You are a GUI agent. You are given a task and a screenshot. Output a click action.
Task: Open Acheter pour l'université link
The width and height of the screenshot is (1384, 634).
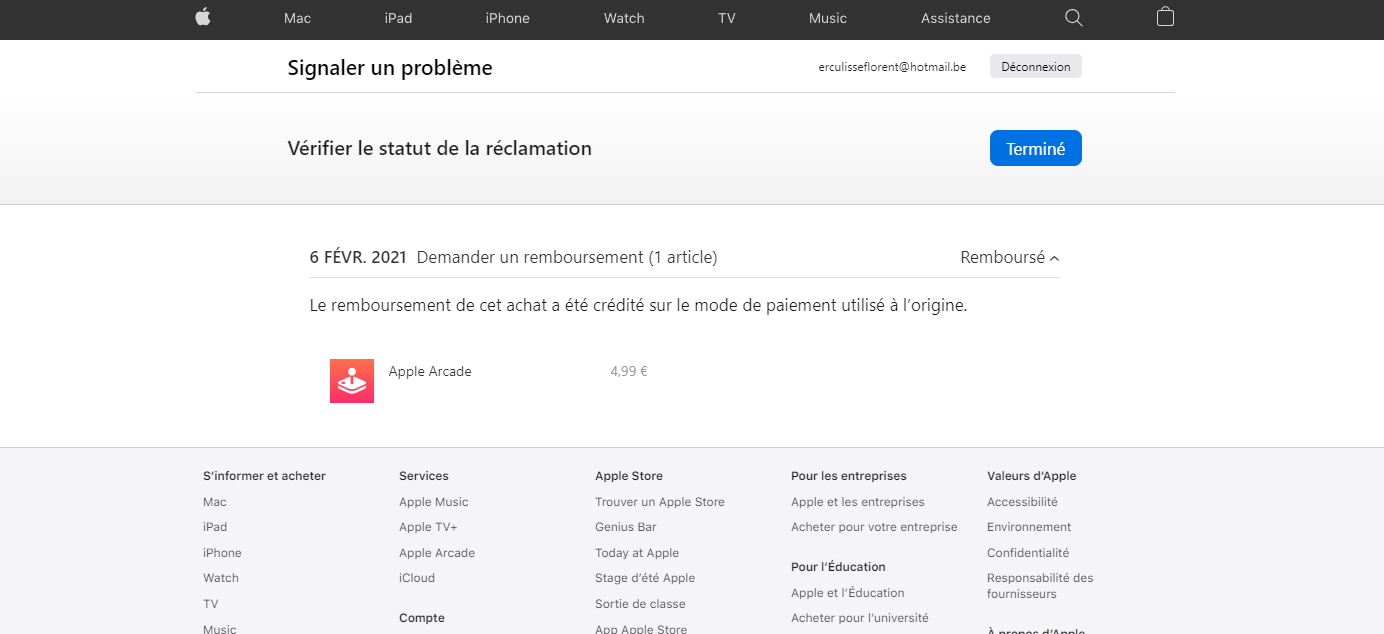pos(860,618)
